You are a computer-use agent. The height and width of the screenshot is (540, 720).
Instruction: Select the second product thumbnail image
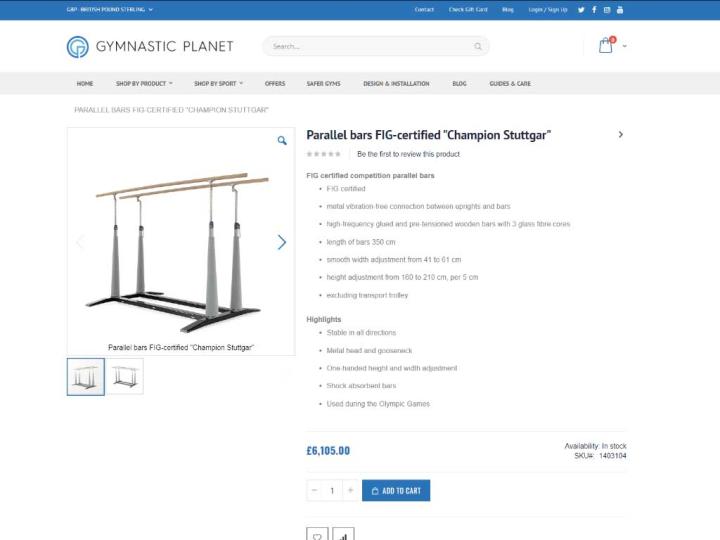[125, 377]
